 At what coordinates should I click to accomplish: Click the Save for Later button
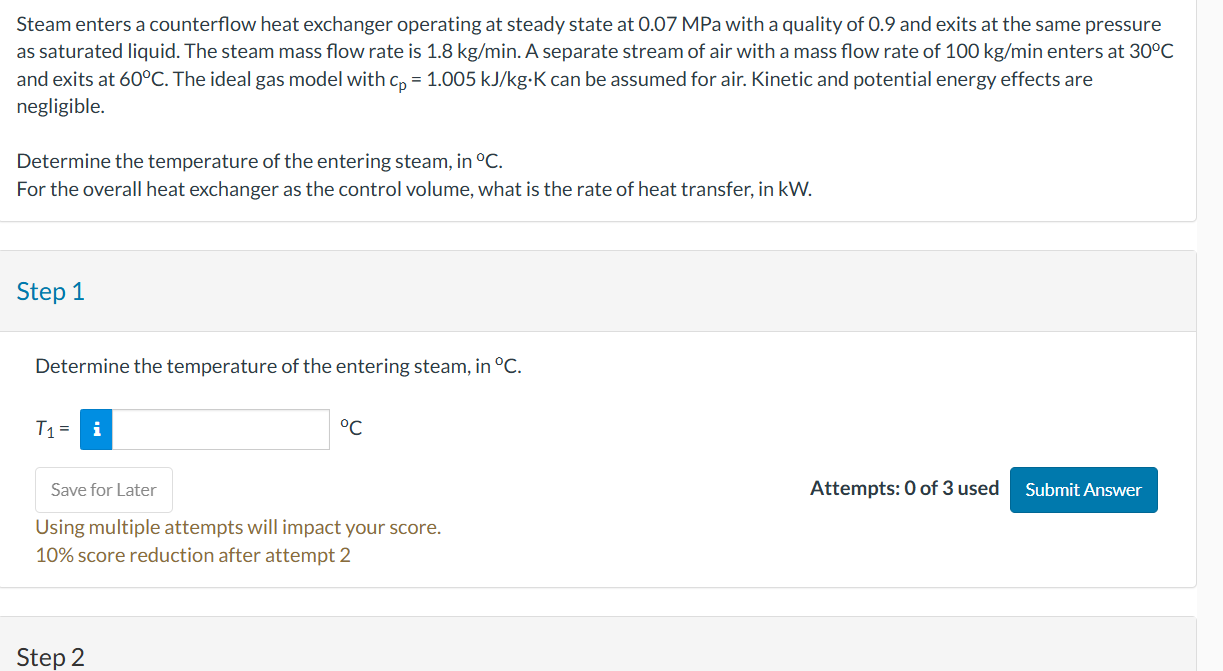103,490
